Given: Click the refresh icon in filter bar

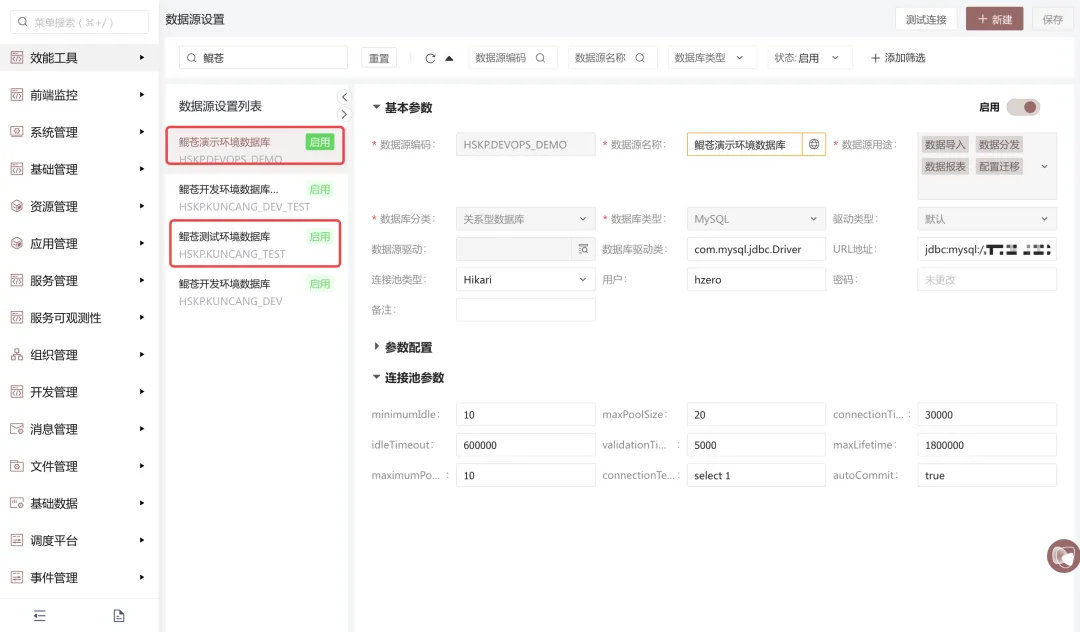Looking at the screenshot, I should pos(430,59).
